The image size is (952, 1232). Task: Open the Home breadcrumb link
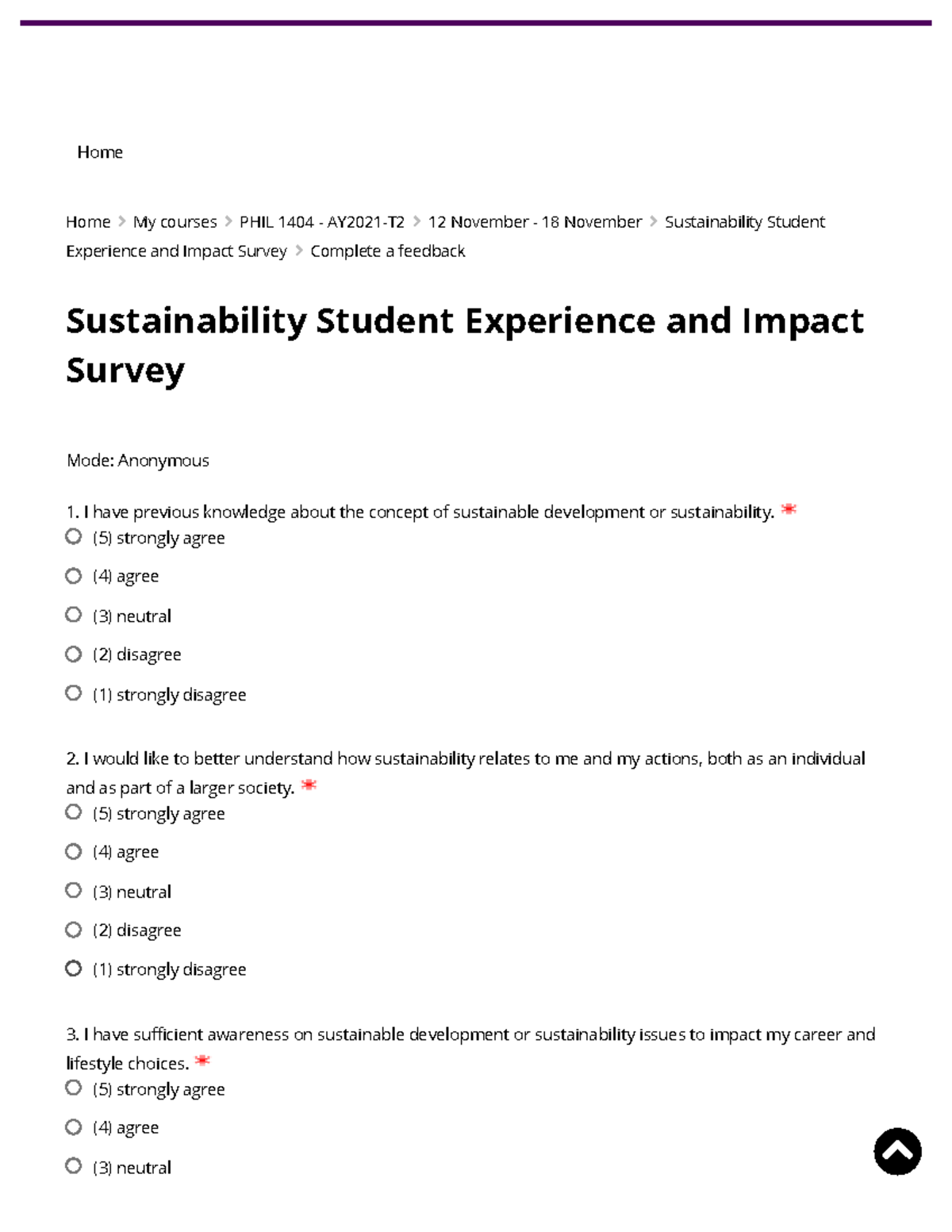[87, 221]
